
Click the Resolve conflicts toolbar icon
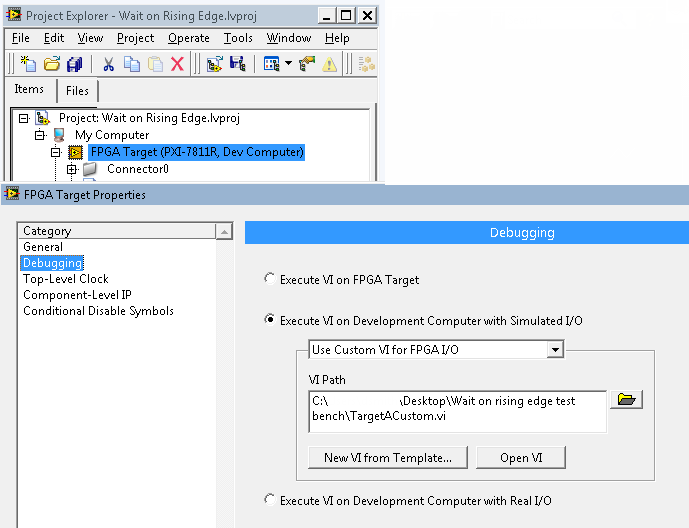307,64
